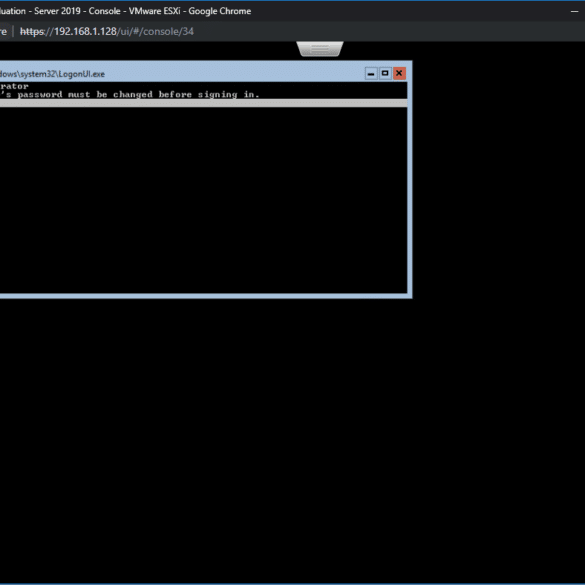The image size is (585, 585).
Task: Minimize the LogonUI.exe window
Action: (x=371, y=73)
